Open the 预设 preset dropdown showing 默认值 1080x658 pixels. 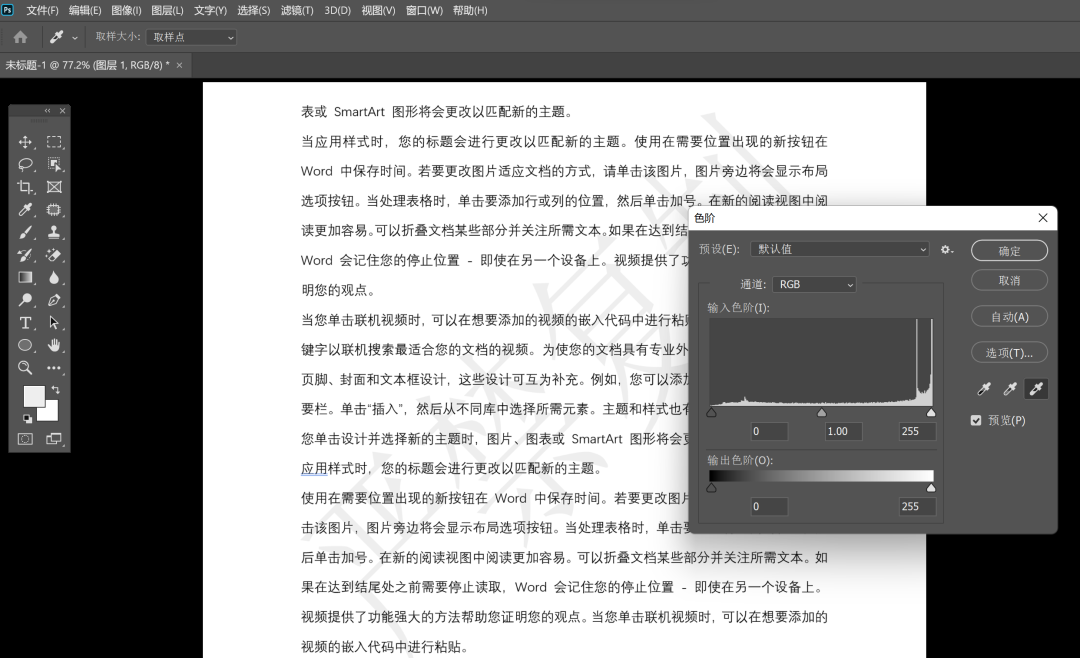pyautogui.click(x=840, y=248)
